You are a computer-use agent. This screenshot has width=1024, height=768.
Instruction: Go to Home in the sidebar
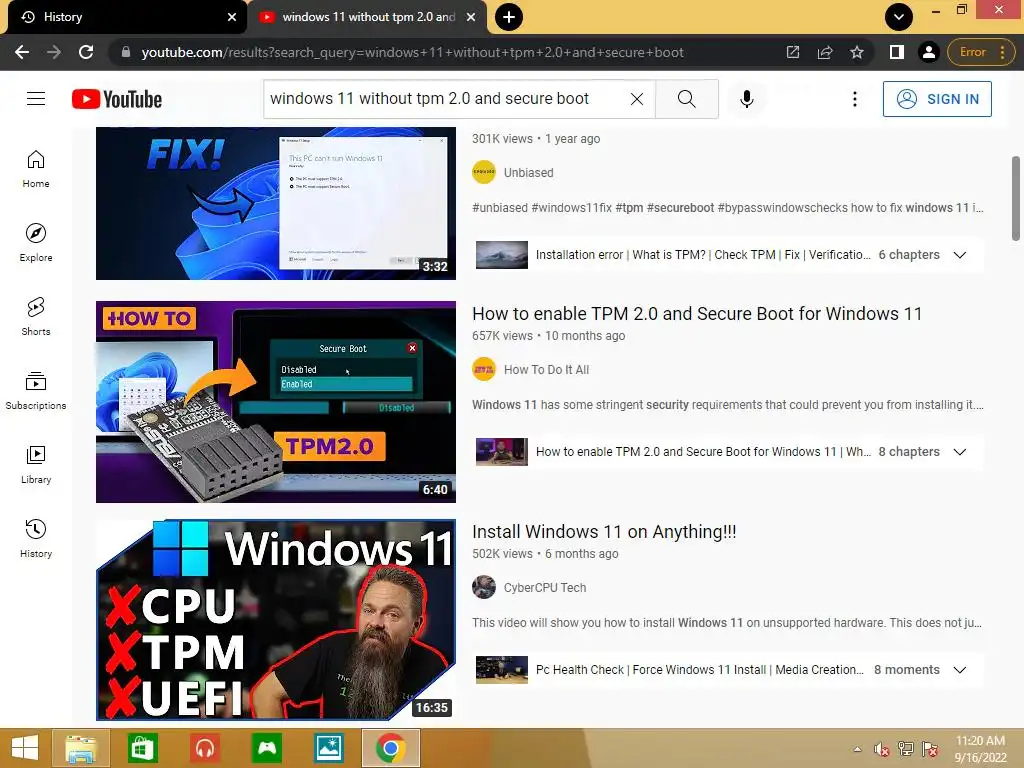click(36, 169)
